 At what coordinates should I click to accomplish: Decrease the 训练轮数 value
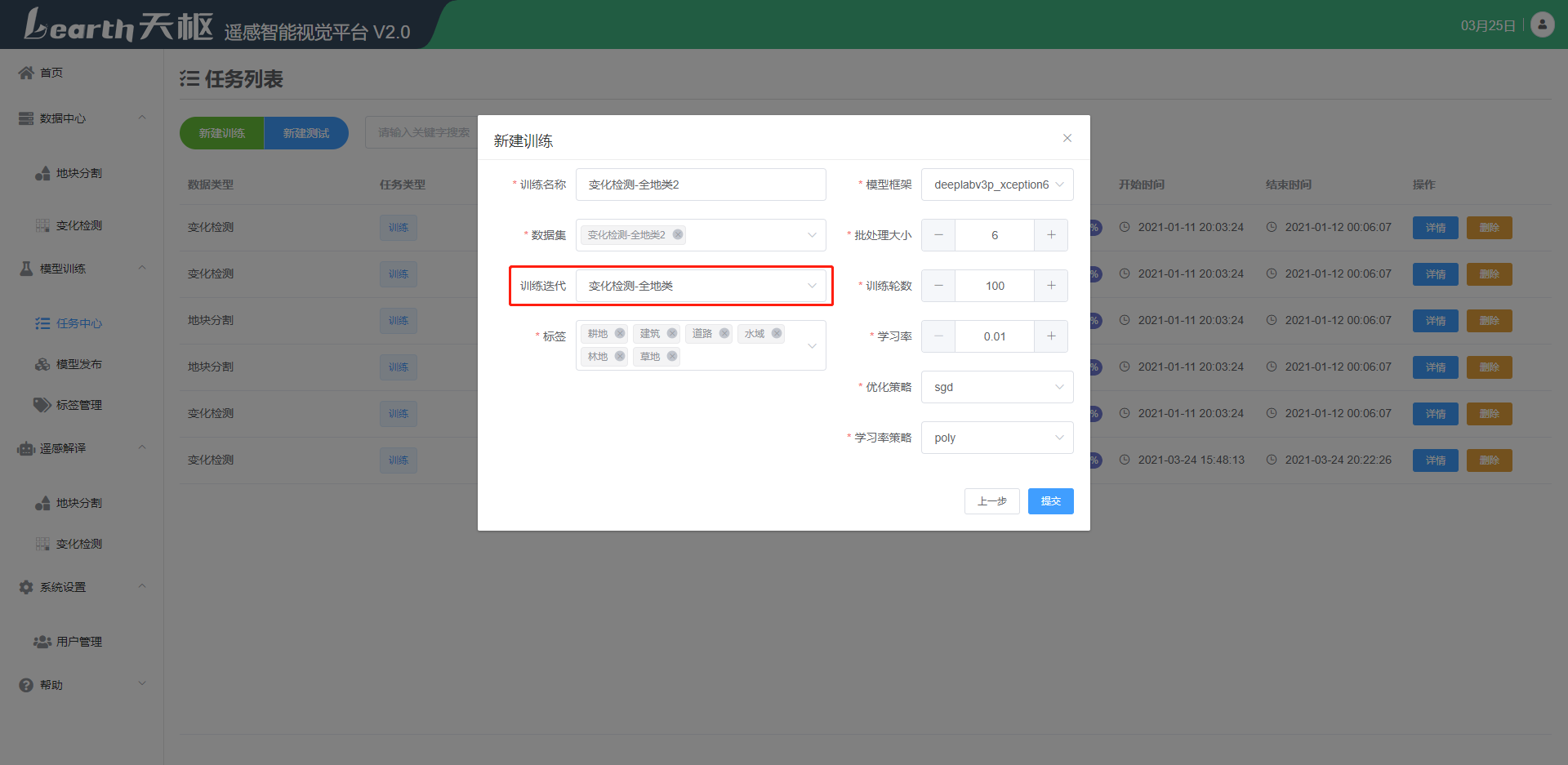938,286
